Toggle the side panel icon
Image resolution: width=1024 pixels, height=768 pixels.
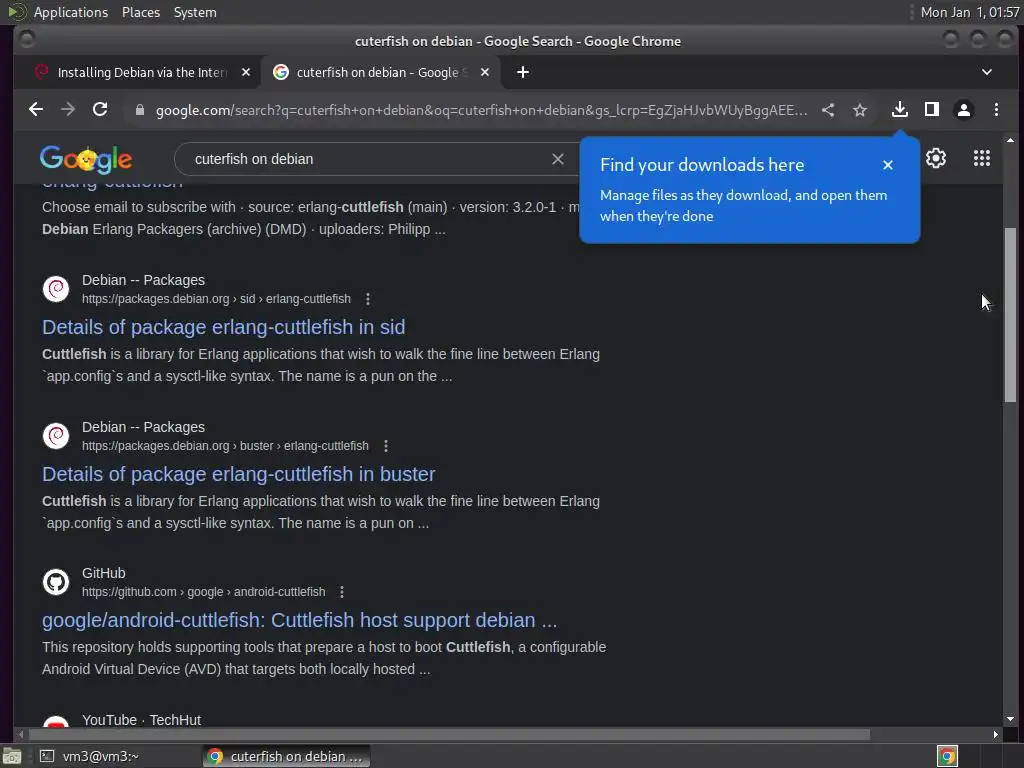931,110
